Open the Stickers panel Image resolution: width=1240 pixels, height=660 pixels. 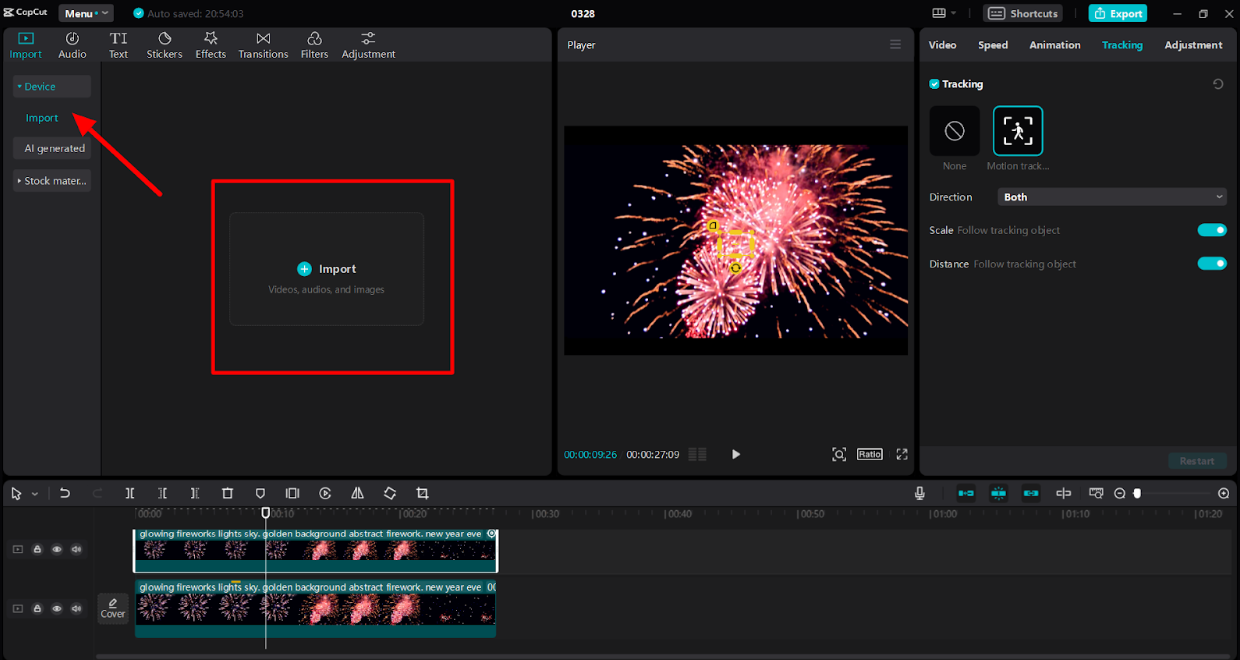point(164,45)
